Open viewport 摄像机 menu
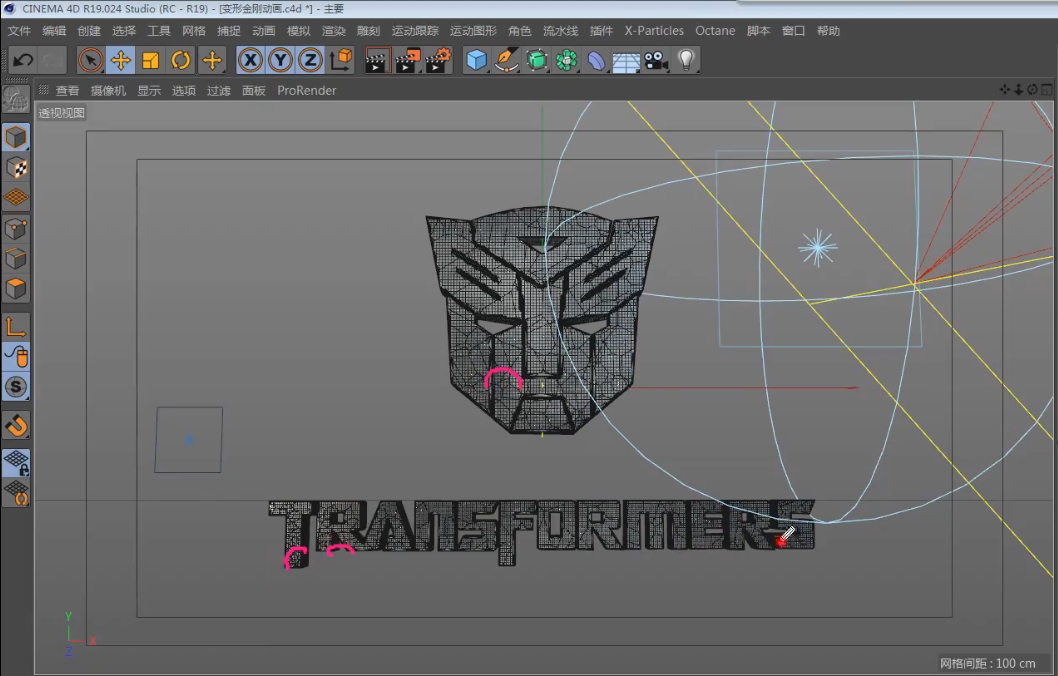1058x676 pixels. (x=109, y=90)
